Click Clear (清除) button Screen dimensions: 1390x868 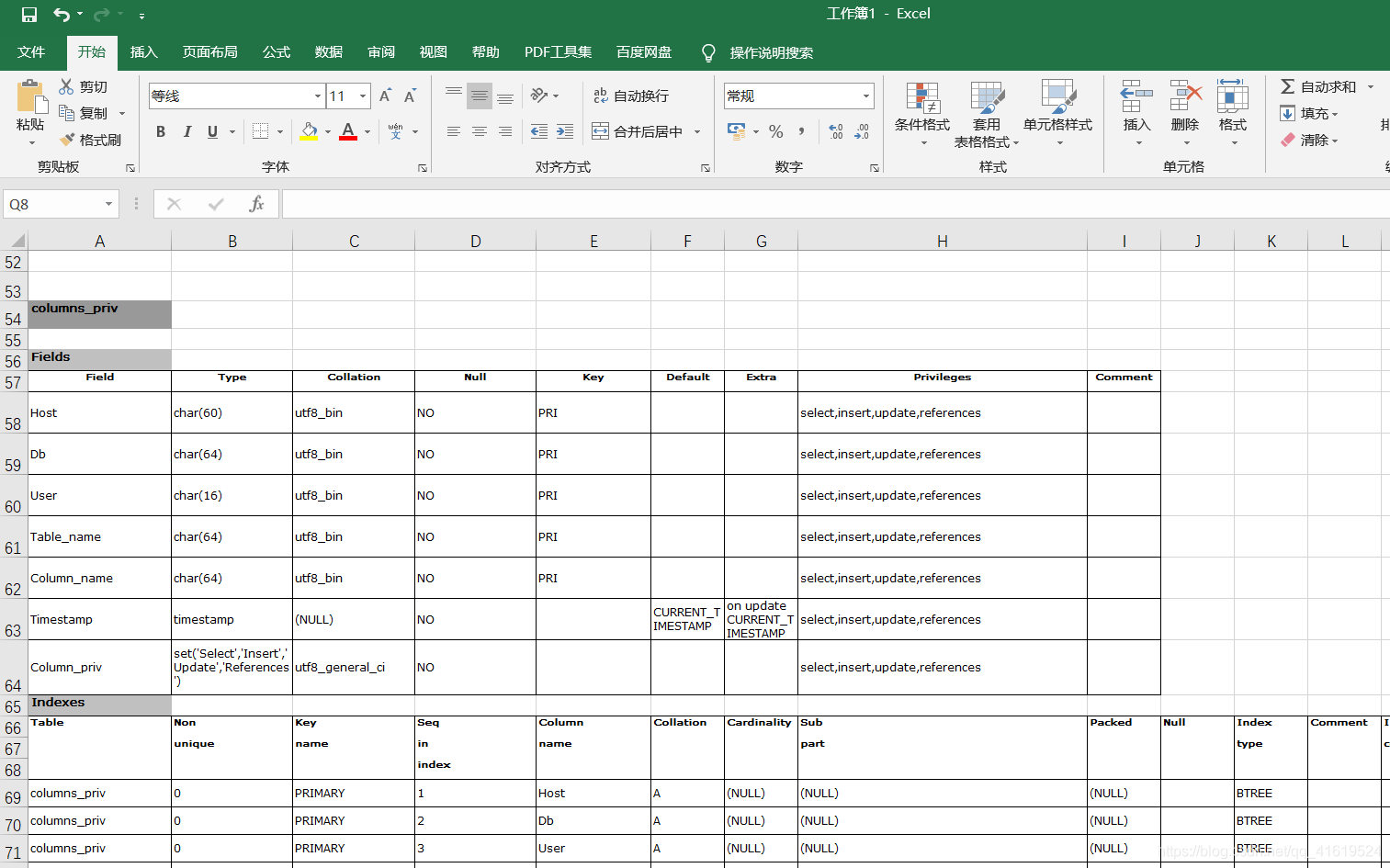pos(1310,140)
